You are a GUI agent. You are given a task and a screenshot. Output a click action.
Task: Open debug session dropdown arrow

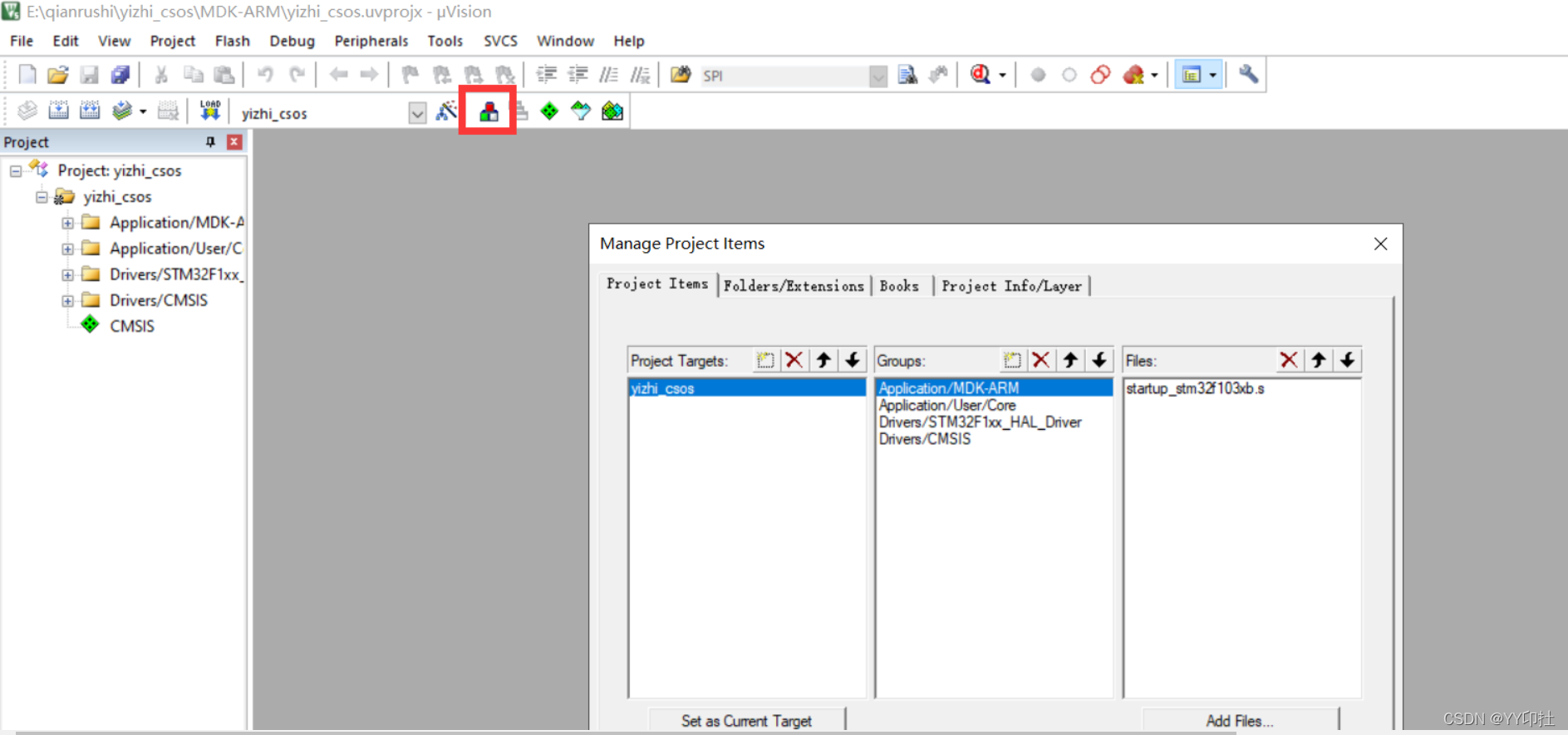(x=1003, y=76)
